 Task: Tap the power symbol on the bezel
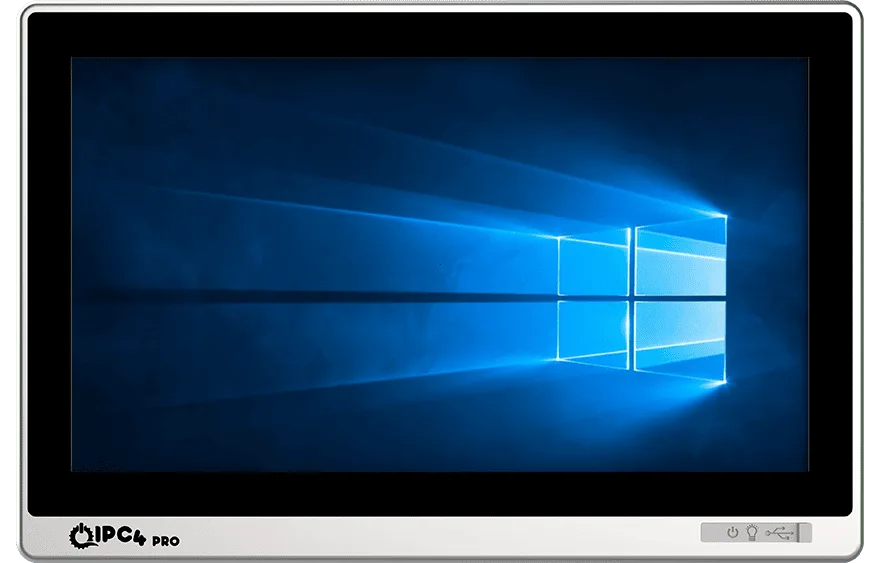(x=732, y=532)
